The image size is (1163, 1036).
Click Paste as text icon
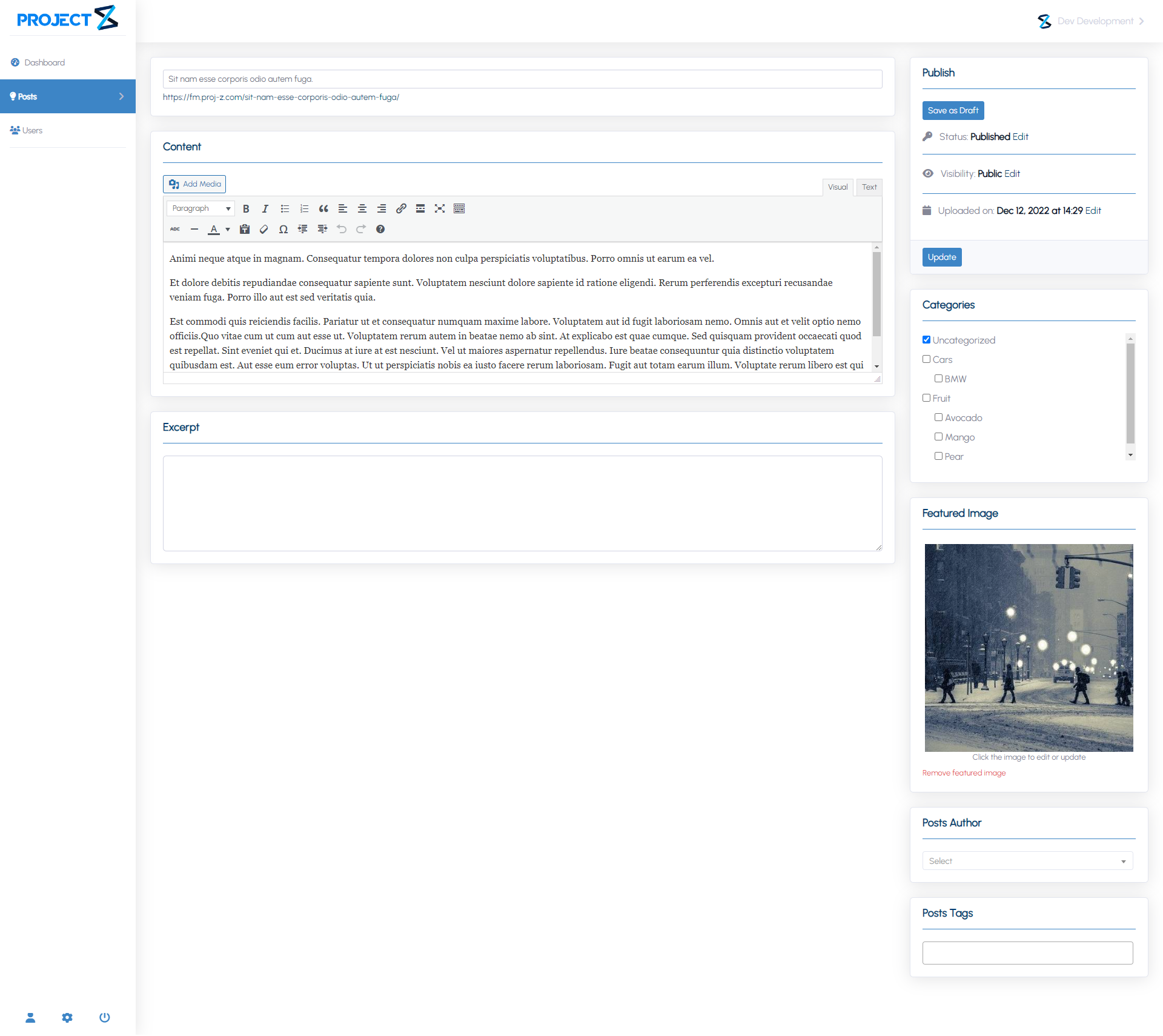(x=245, y=229)
